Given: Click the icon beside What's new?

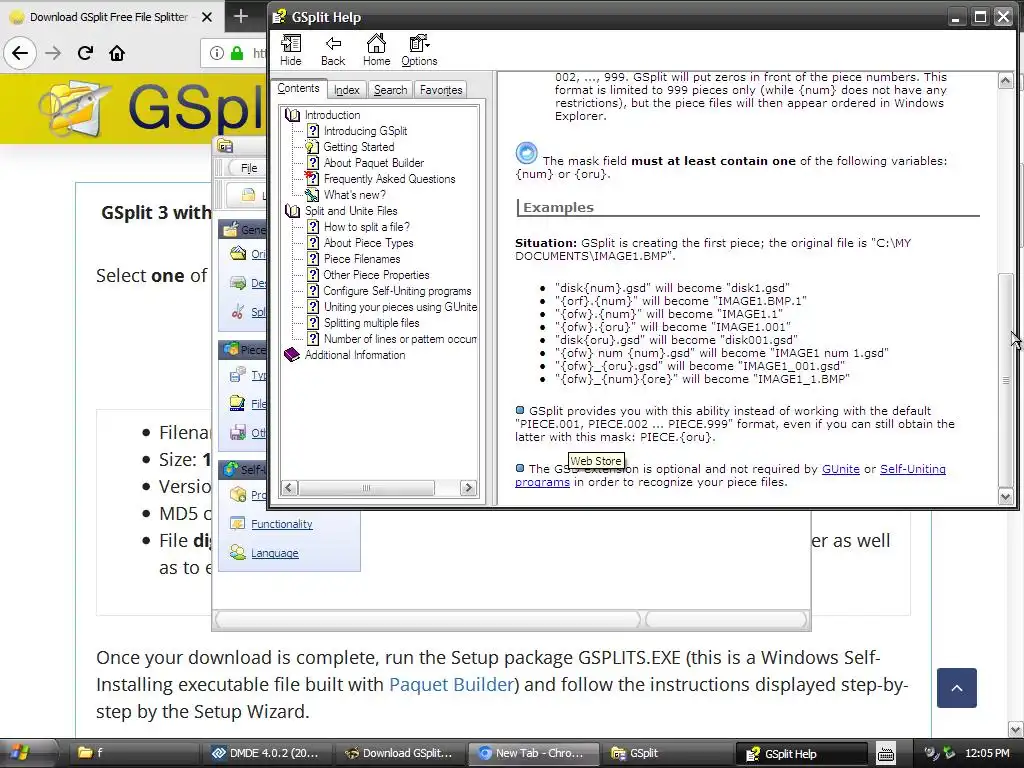Looking at the screenshot, I should pos(313,195).
